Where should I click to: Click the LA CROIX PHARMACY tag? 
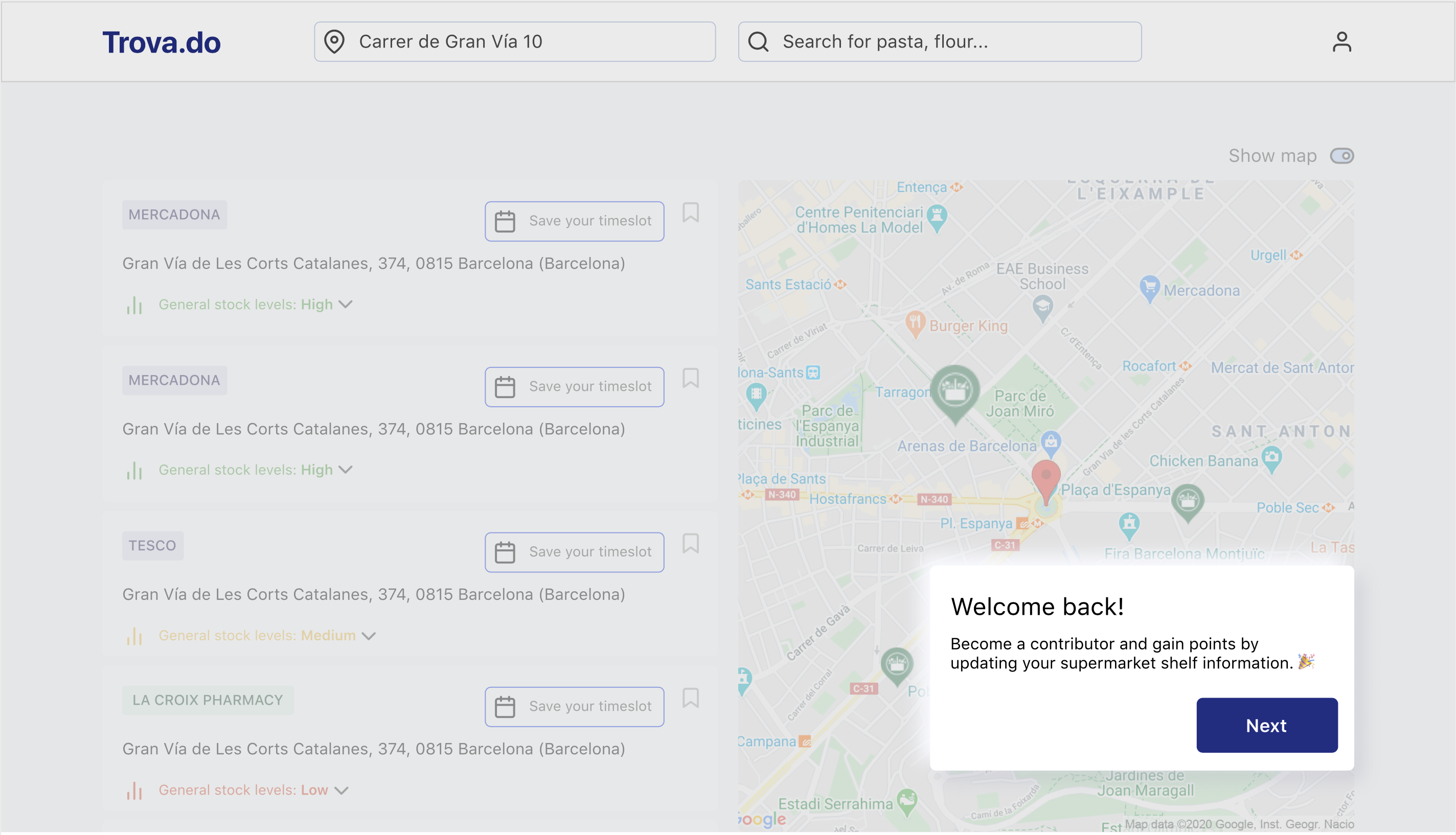click(x=208, y=700)
